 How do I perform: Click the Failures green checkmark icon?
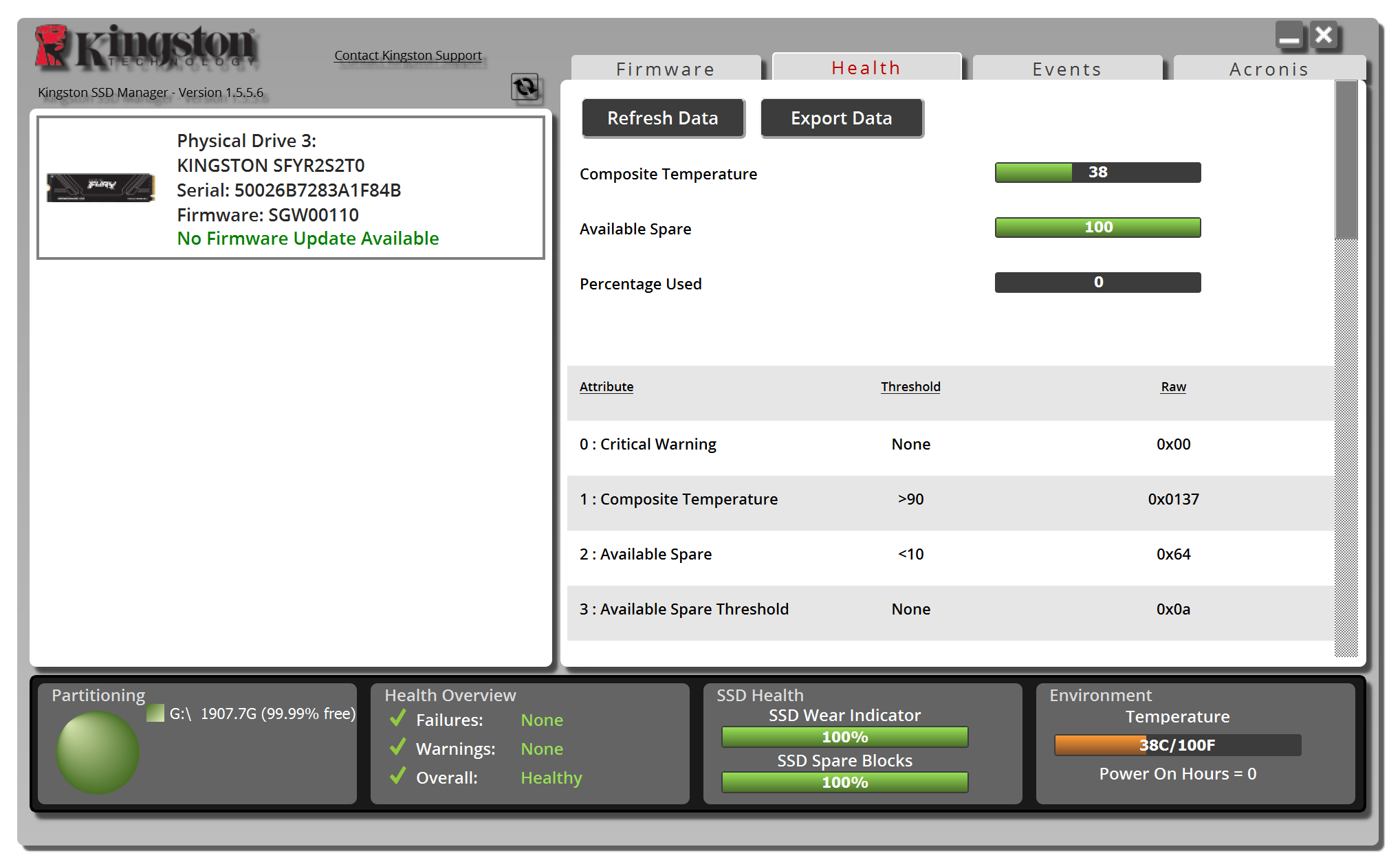[x=397, y=719]
